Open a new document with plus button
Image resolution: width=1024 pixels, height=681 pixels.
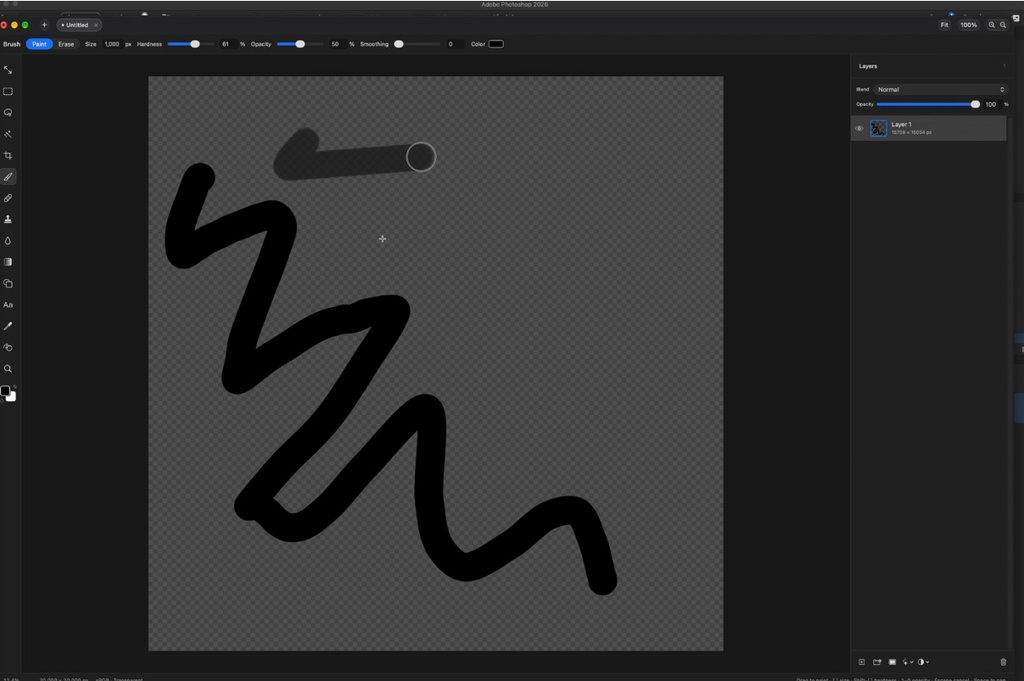[x=44, y=25]
